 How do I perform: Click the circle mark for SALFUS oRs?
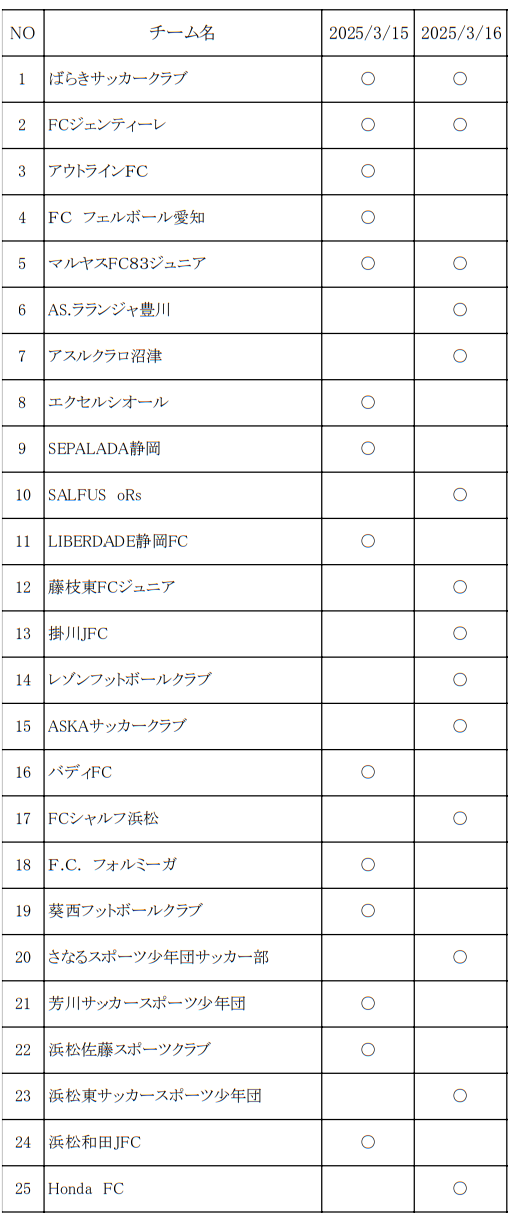[460, 495]
